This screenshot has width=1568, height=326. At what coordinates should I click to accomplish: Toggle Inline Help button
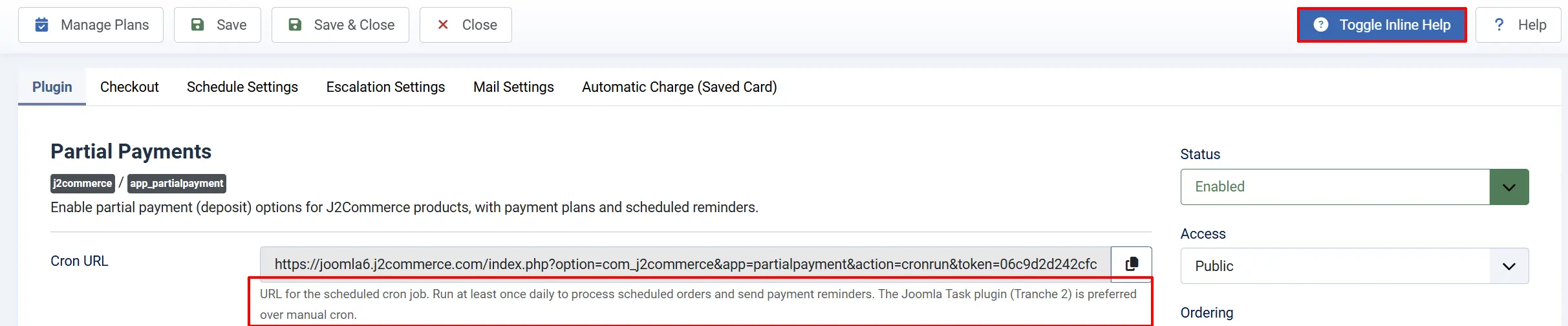tap(1382, 25)
